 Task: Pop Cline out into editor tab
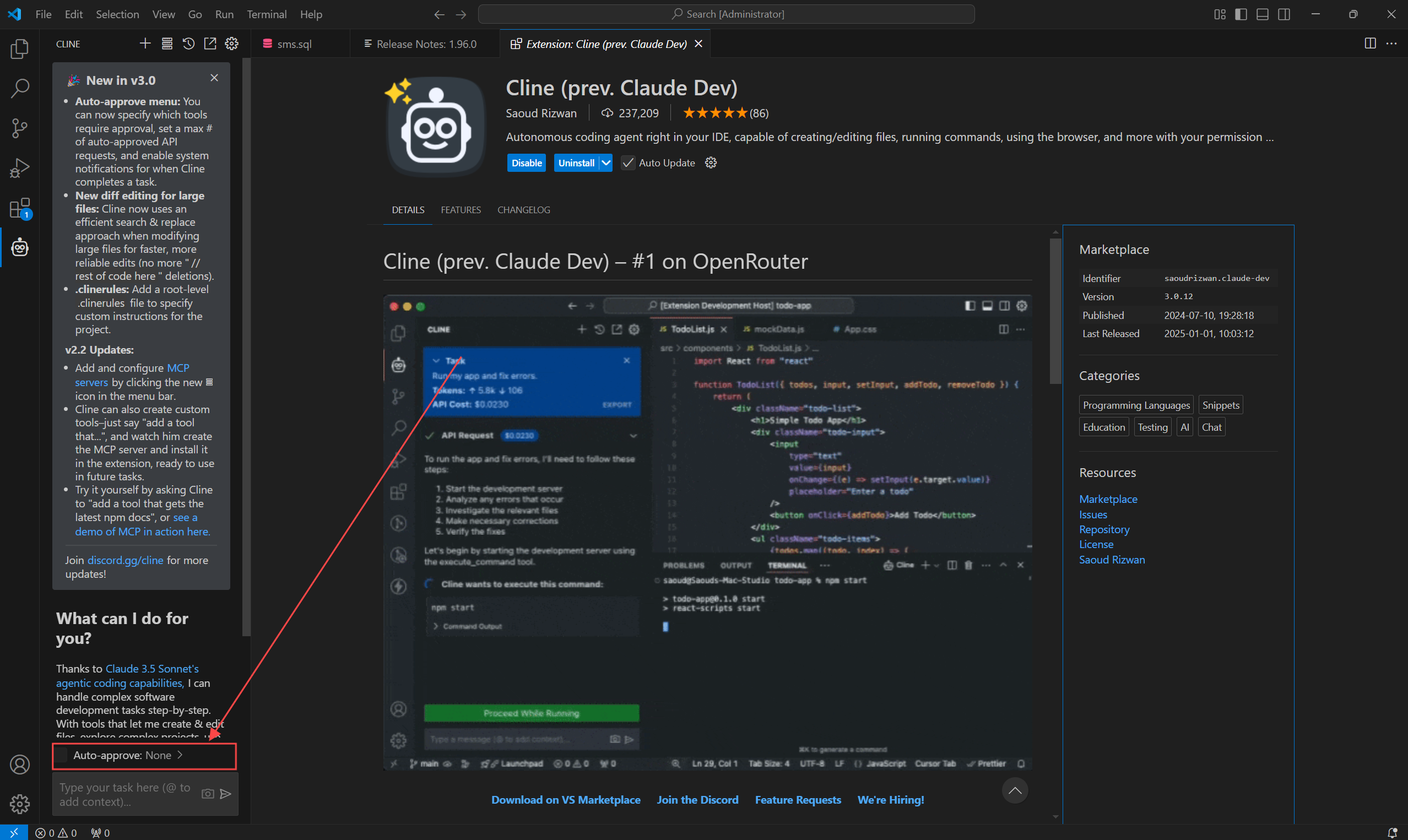tap(210, 44)
